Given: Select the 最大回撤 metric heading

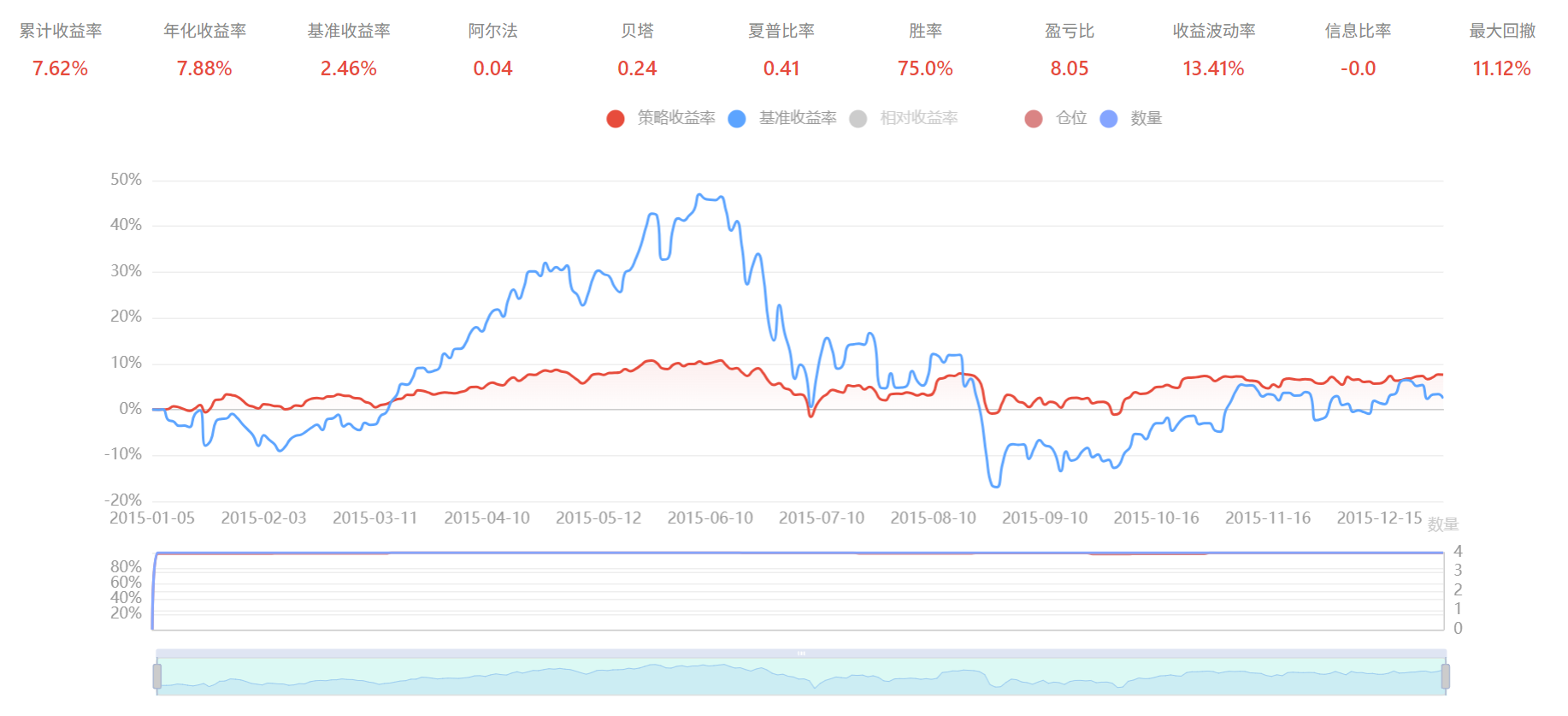Looking at the screenshot, I should pos(1501,31).
